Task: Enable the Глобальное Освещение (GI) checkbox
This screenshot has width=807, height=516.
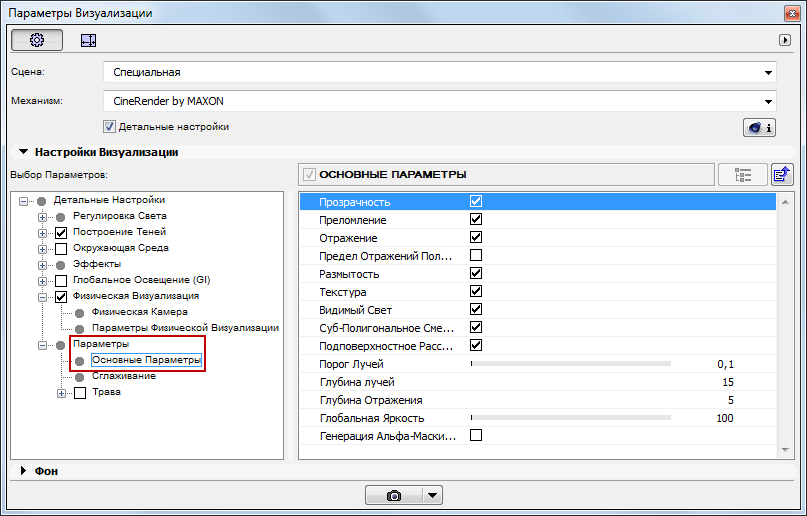Action: point(61,281)
